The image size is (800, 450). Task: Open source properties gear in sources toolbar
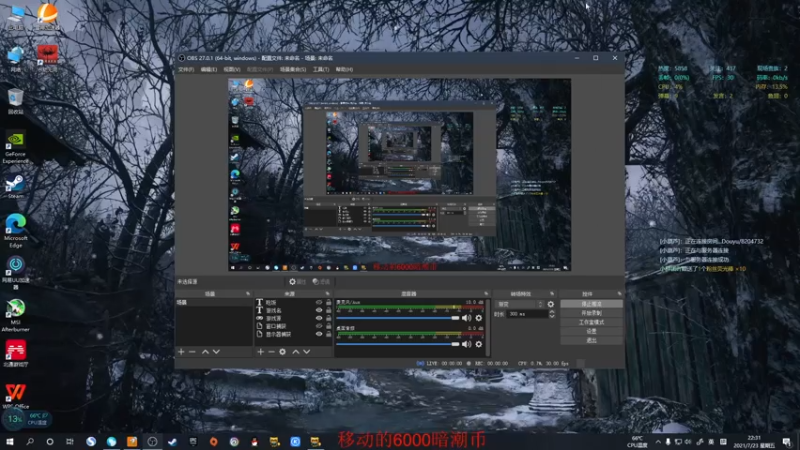pos(283,352)
